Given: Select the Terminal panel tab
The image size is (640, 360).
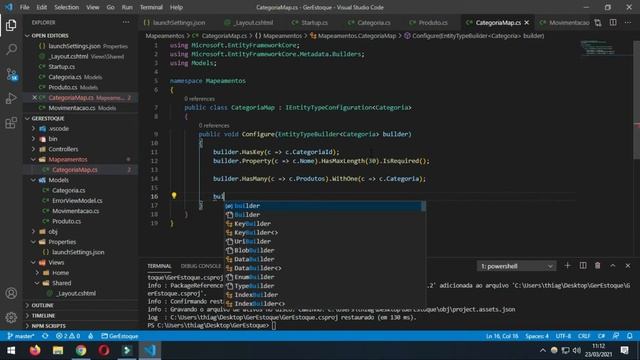Looking at the screenshot, I should pos(159,266).
